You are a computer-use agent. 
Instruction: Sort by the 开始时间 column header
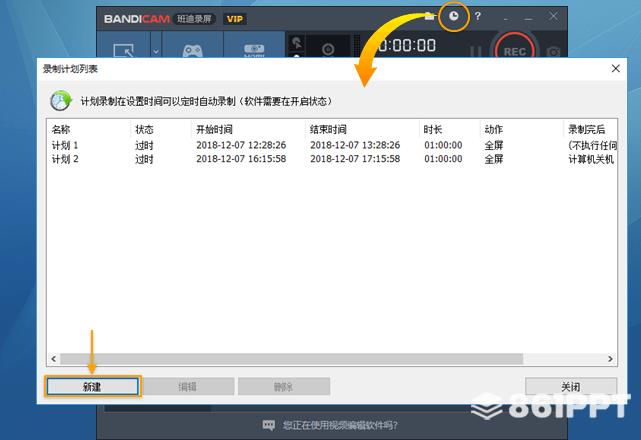click(x=214, y=130)
